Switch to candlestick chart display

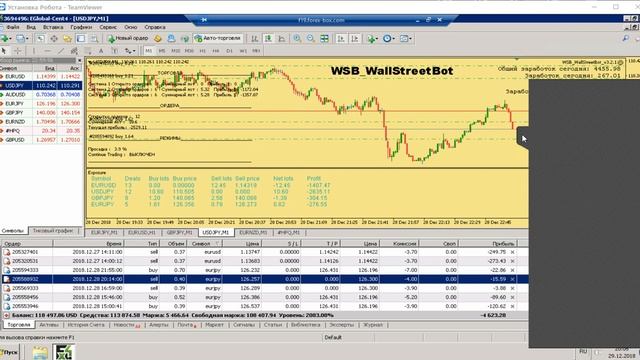268,38
